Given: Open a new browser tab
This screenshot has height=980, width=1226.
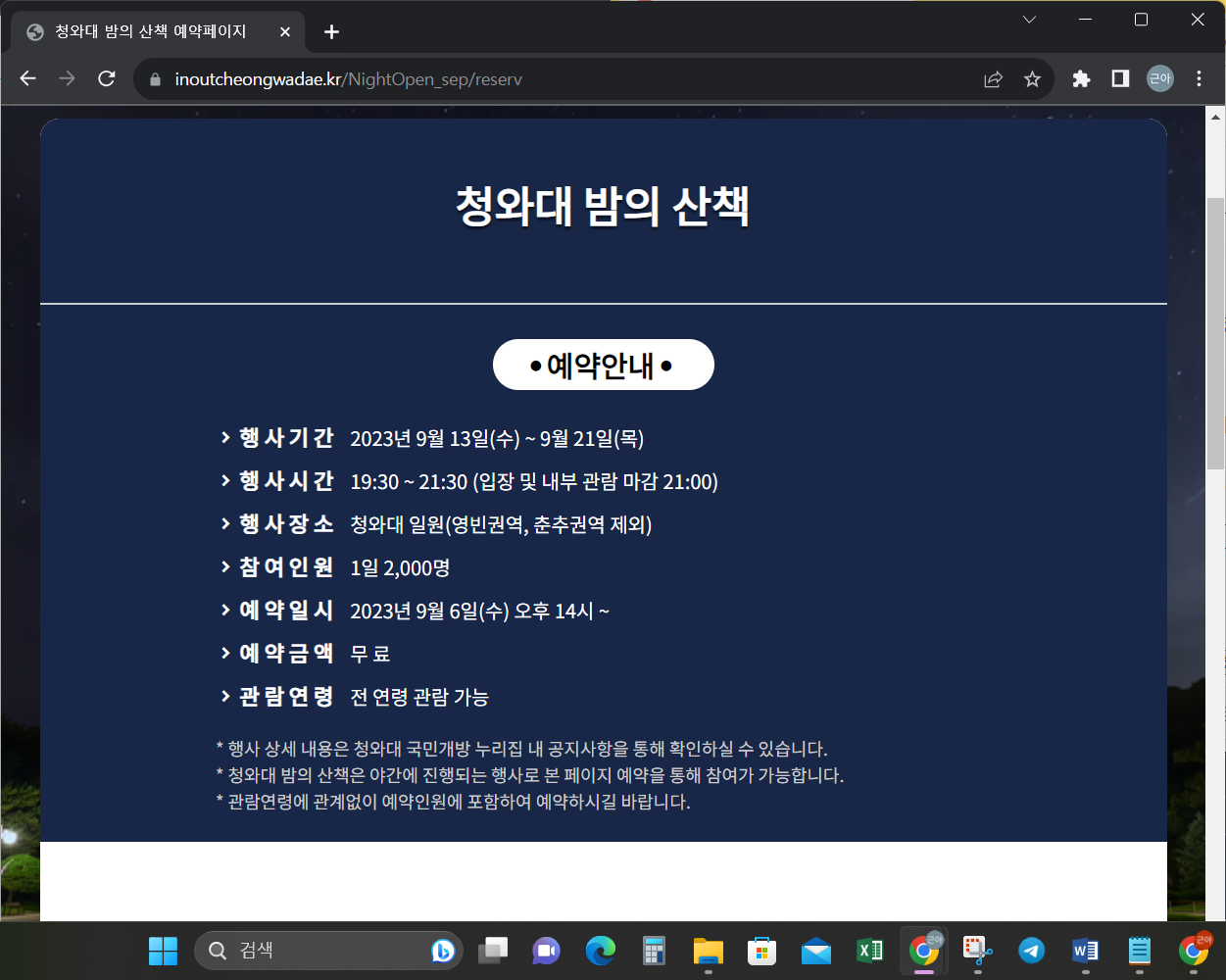Looking at the screenshot, I should click(x=331, y=30).
